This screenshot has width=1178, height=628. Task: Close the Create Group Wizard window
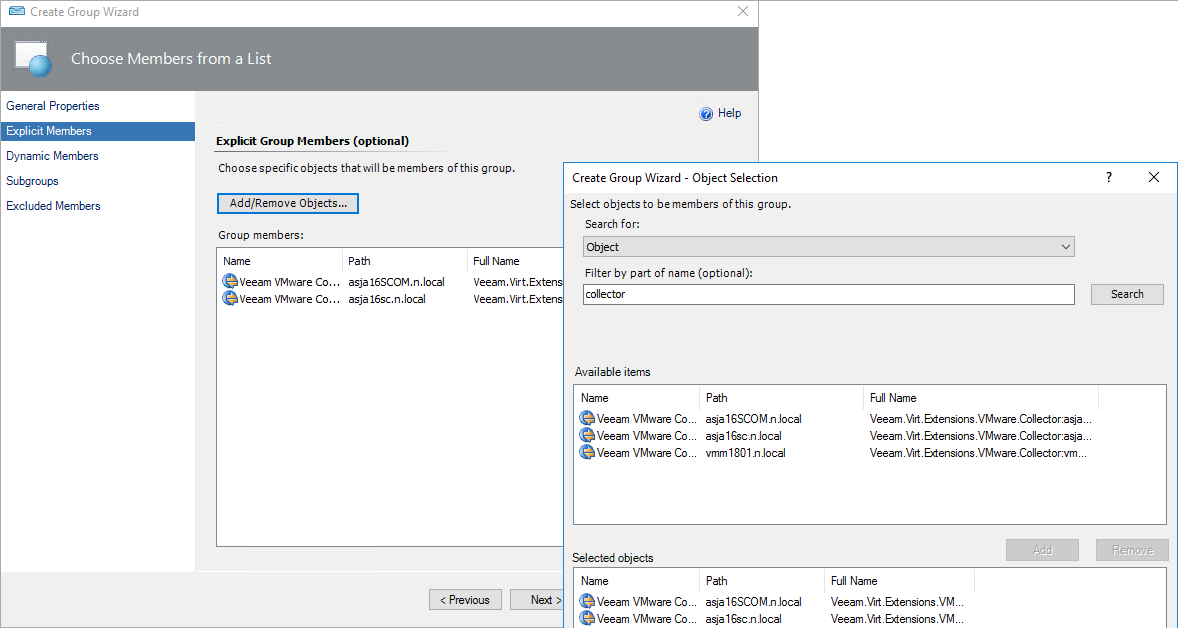click(x=742, y=11)
